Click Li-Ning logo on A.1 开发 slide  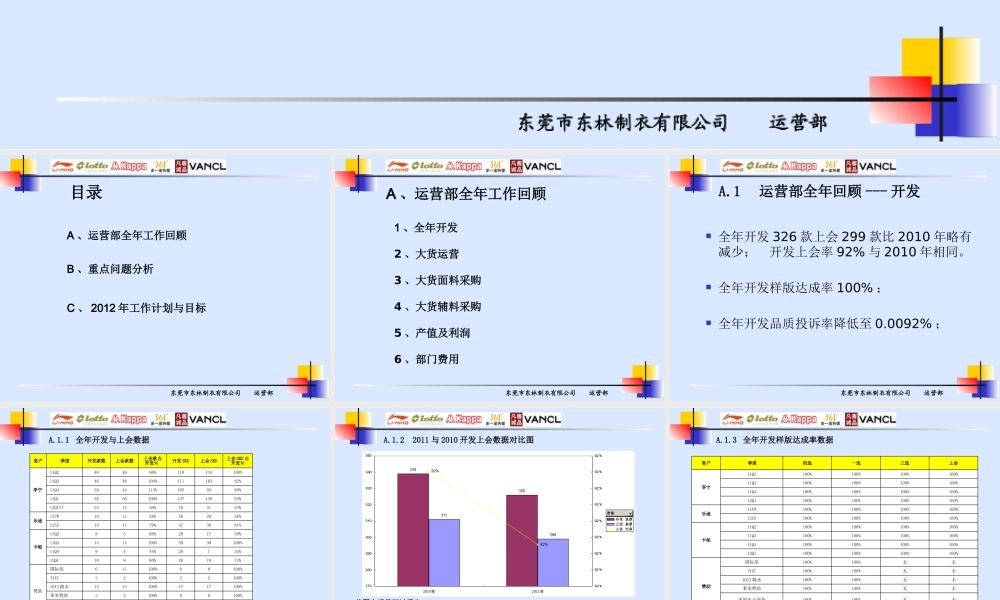(732, 166)
